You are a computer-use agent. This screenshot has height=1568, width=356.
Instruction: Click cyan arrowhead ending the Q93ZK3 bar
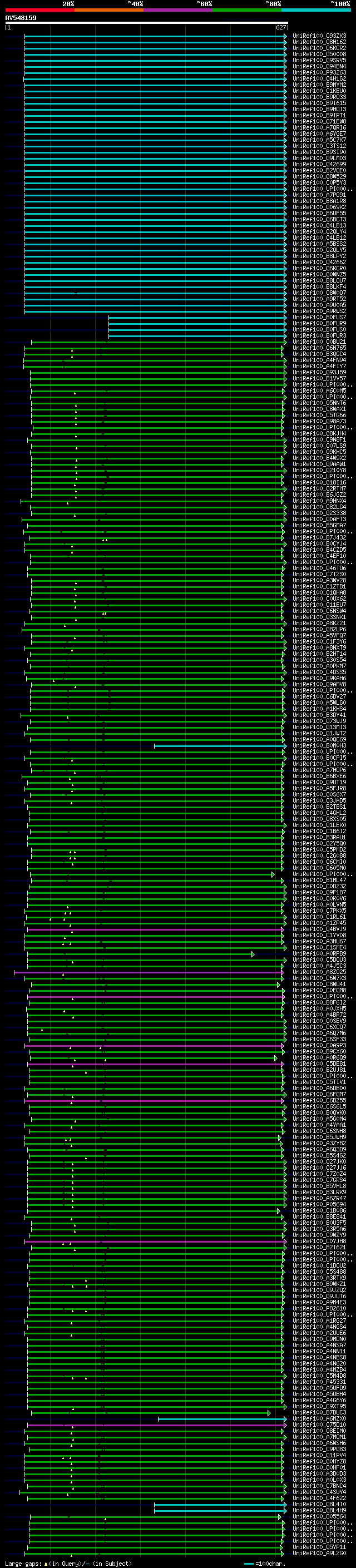[x=285, y=36]
